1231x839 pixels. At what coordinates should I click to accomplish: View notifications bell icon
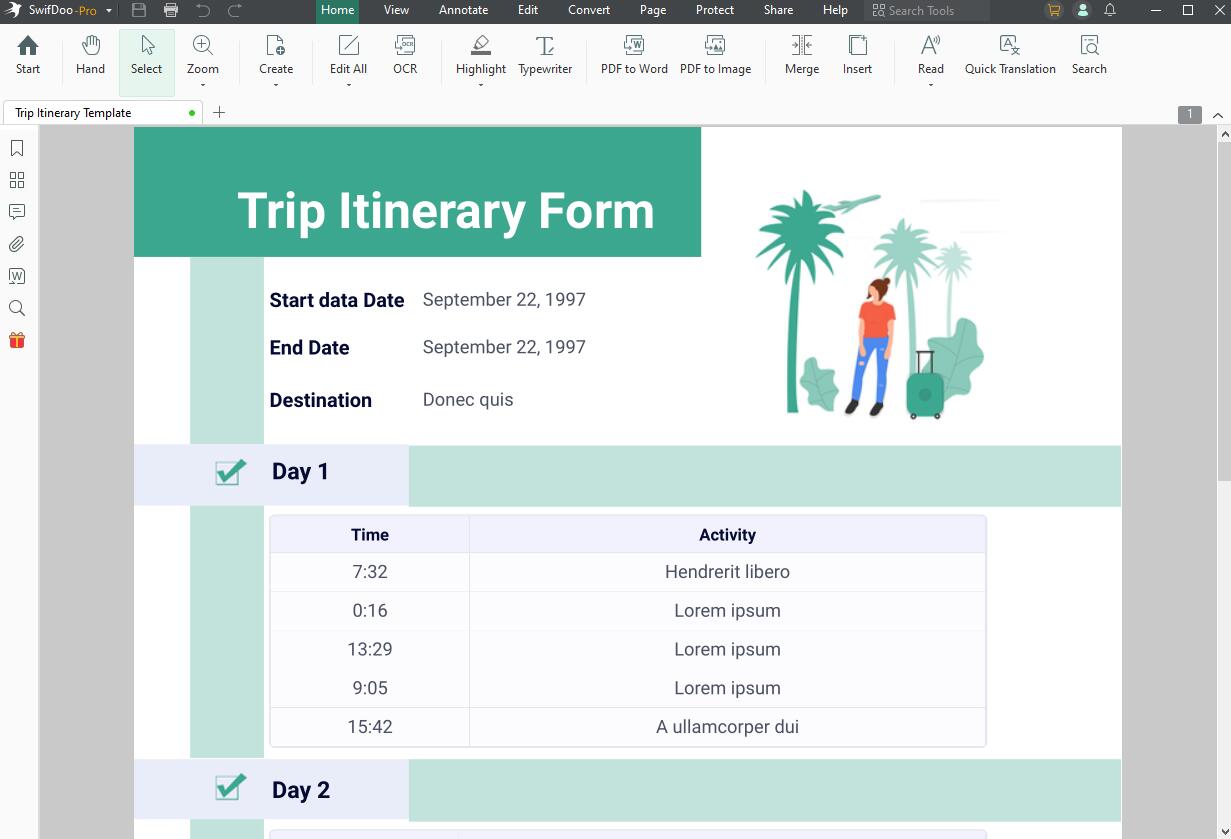pos(1110,10)
